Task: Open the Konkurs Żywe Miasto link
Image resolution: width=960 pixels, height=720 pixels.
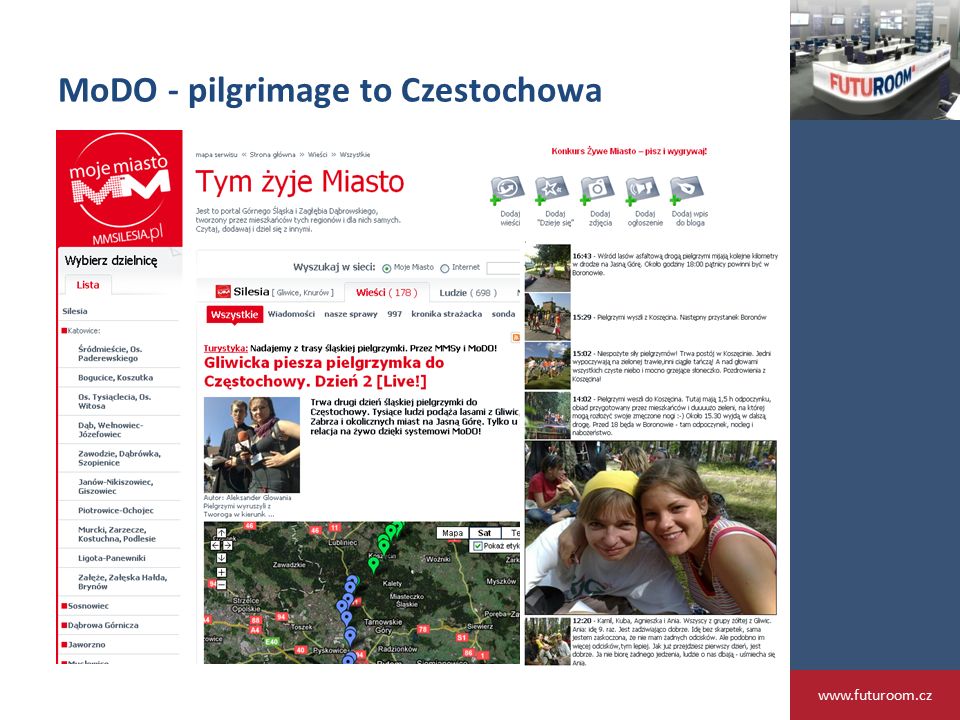Action: tap(629, 151)
